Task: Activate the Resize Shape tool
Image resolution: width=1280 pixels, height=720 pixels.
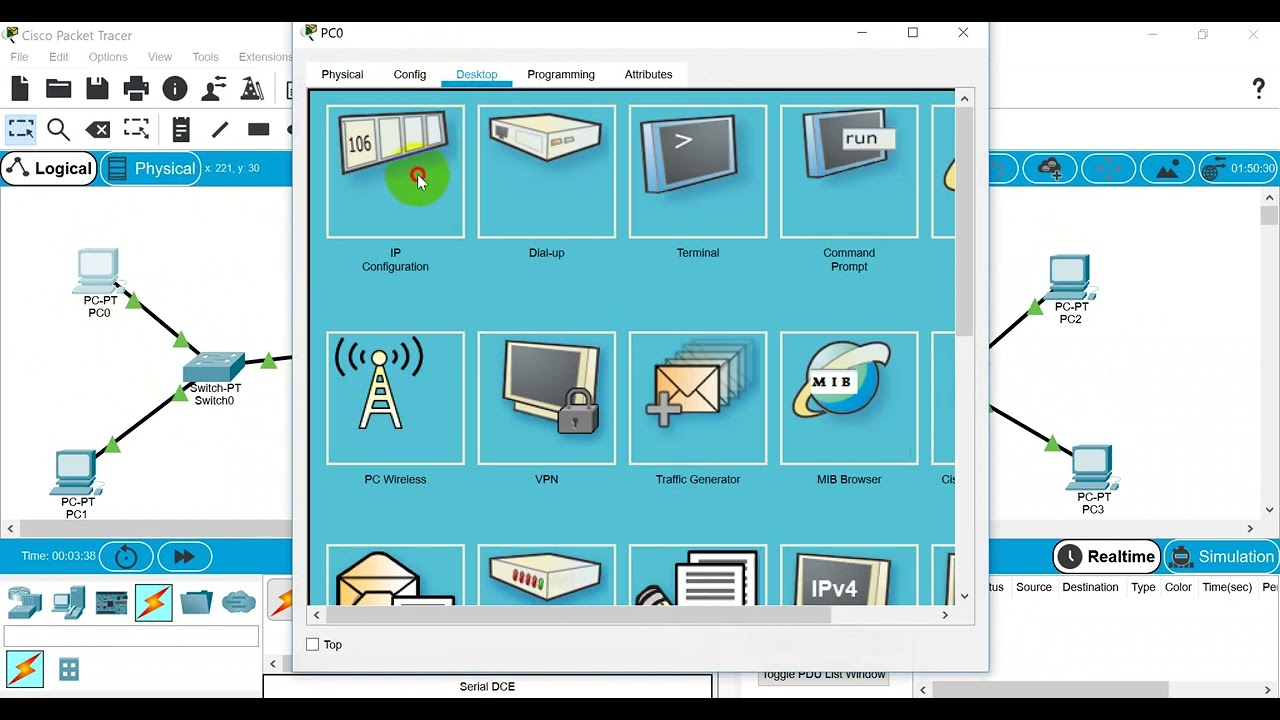Action: pyautogui.click(x=136, y=129)
